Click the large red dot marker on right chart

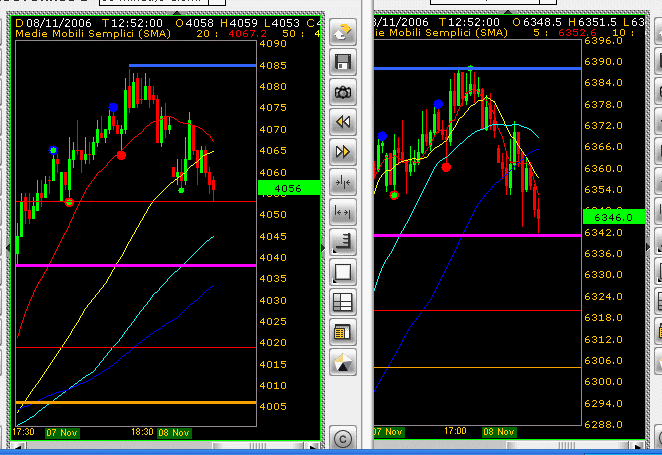click(x=446, y=168)
